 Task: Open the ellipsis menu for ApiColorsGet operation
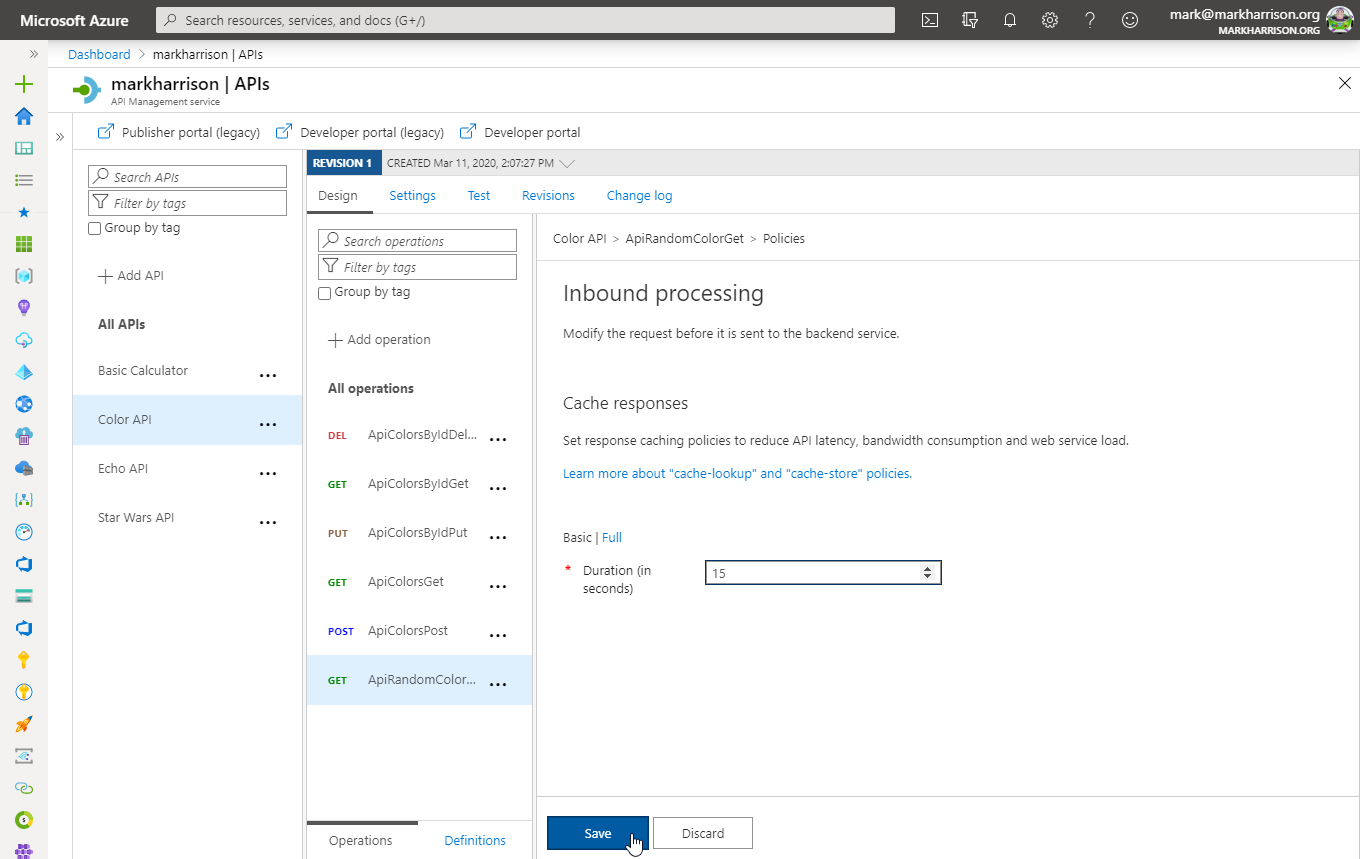tap(498, 587)
